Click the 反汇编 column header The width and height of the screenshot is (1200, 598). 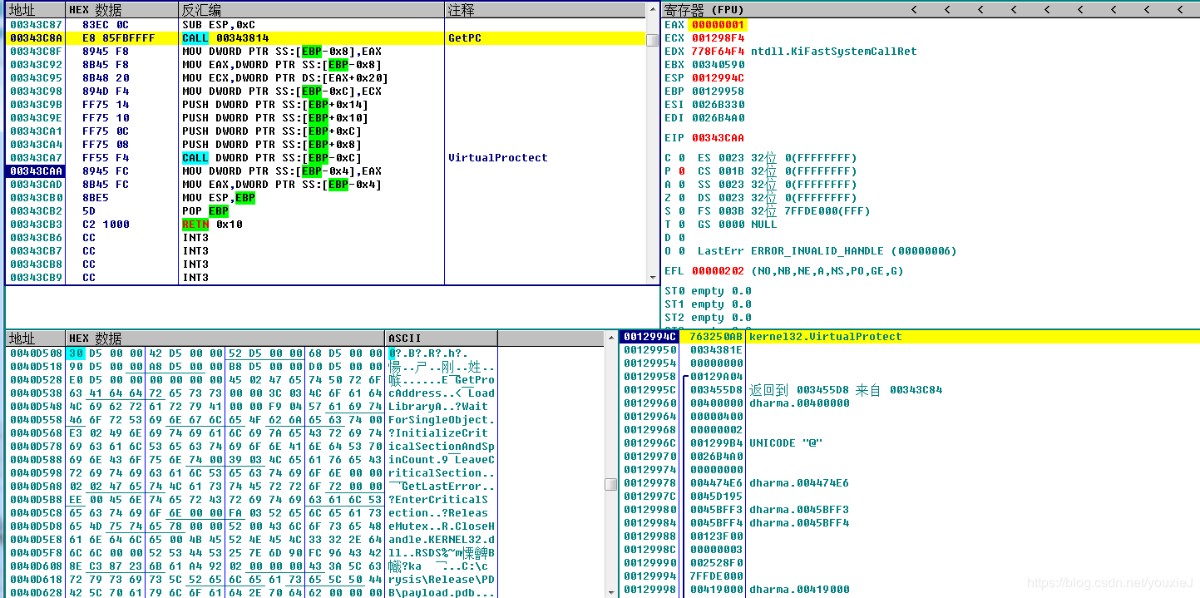pos(311,9)
